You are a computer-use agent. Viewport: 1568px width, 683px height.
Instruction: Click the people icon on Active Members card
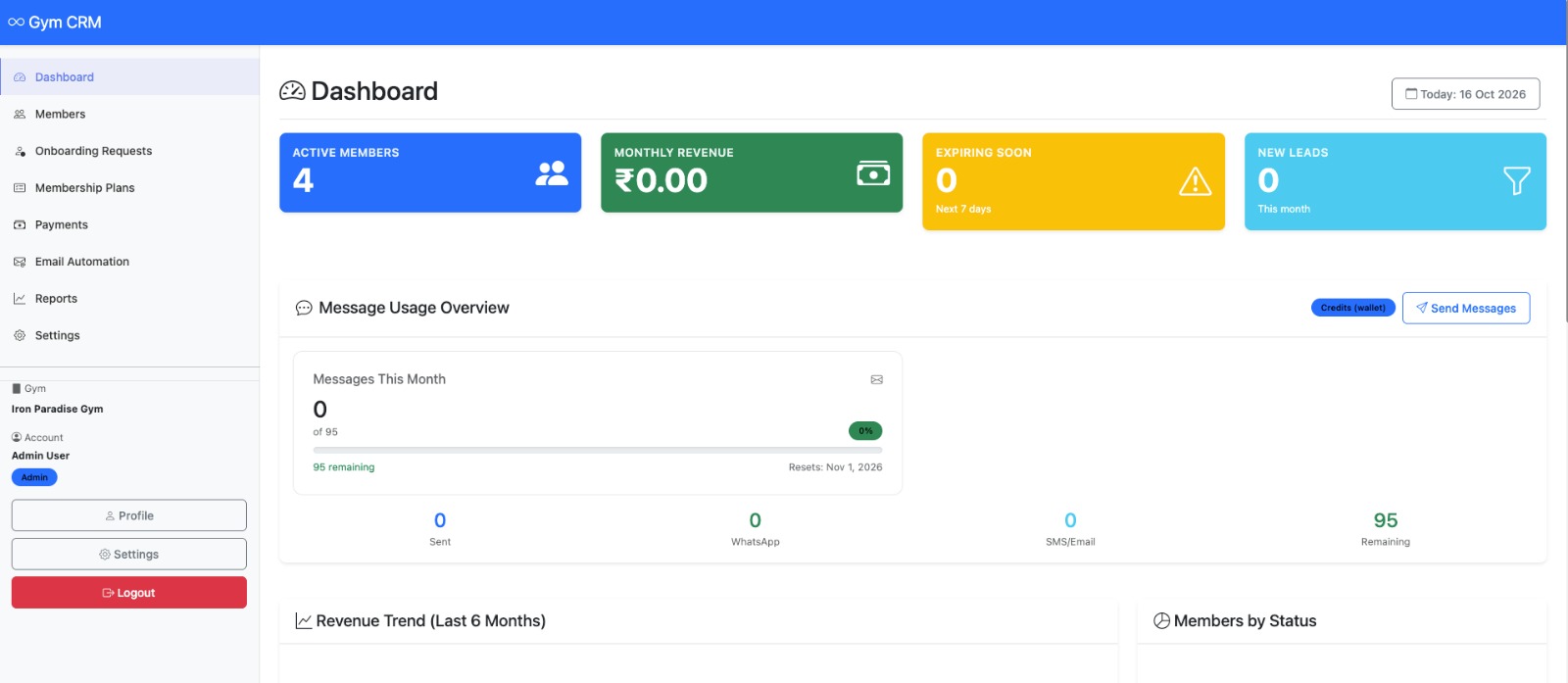(552, 173)
